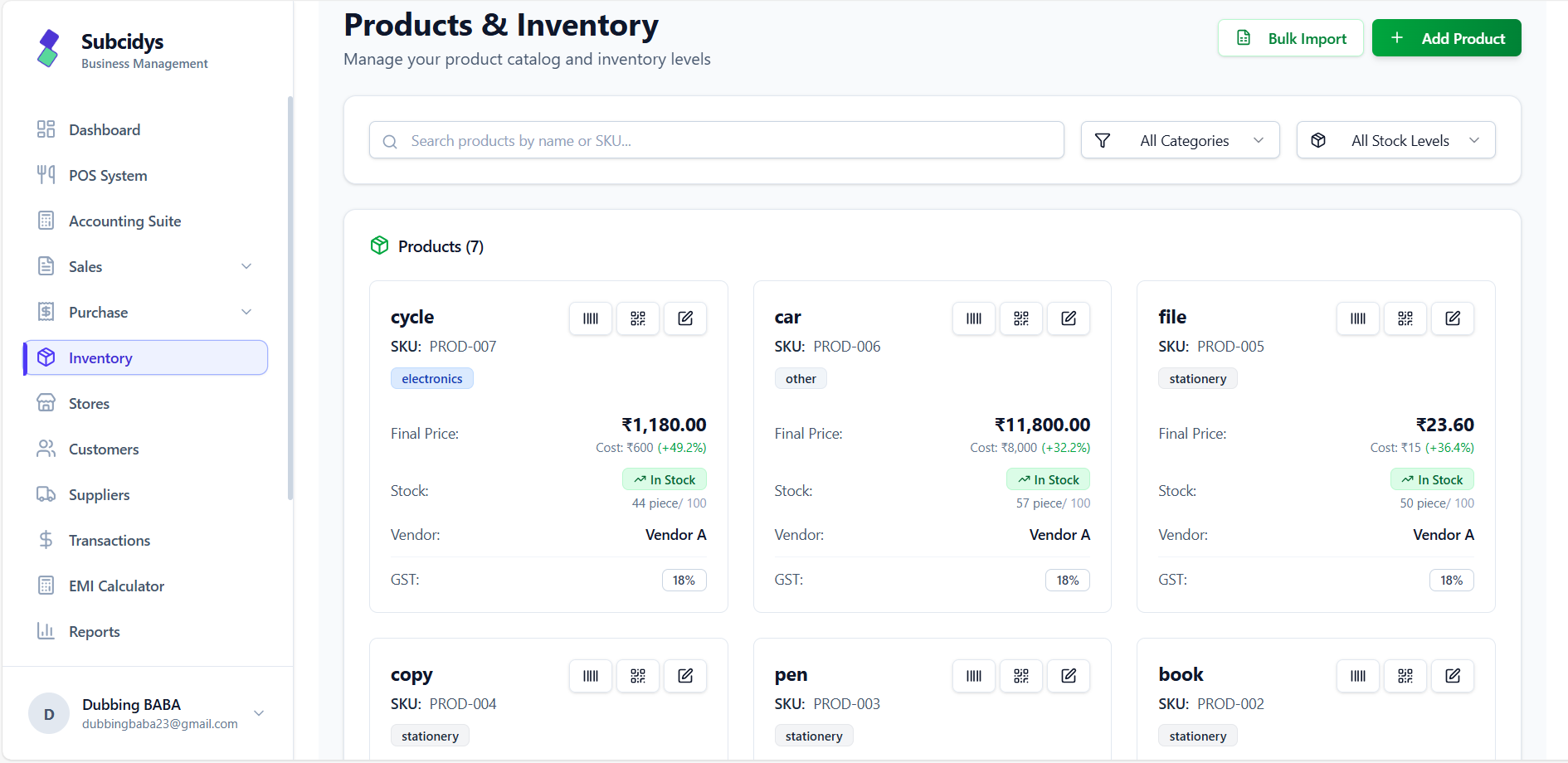1568x763 pixels.
Task: Click stationery tag on file card
Action: tap(1197, 379)
